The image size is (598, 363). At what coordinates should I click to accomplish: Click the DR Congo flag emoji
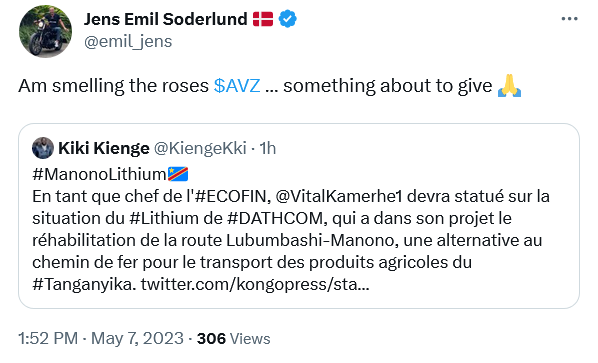coord(178,174)
